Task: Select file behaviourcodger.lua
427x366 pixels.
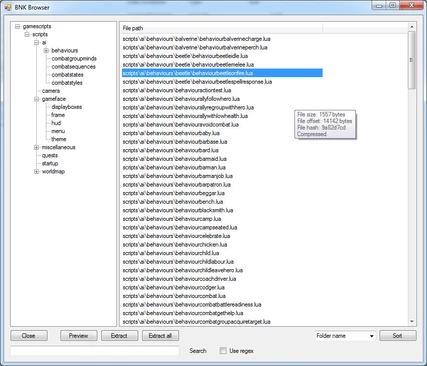Action: point(174,287)
